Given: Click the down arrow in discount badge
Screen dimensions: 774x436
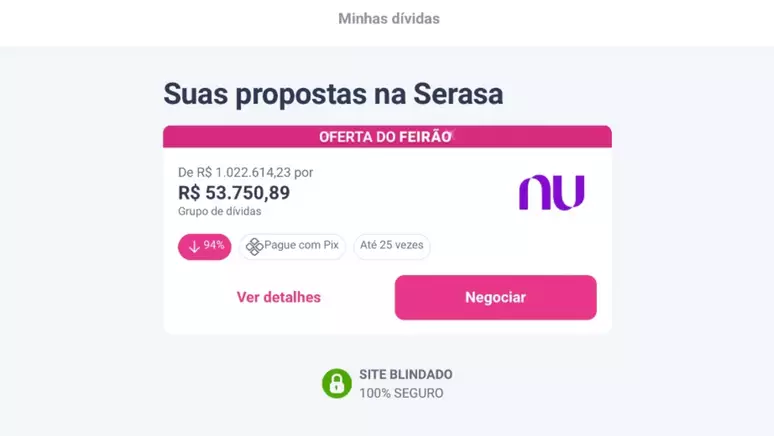Looking at the screenshot, I should [194, 246].
